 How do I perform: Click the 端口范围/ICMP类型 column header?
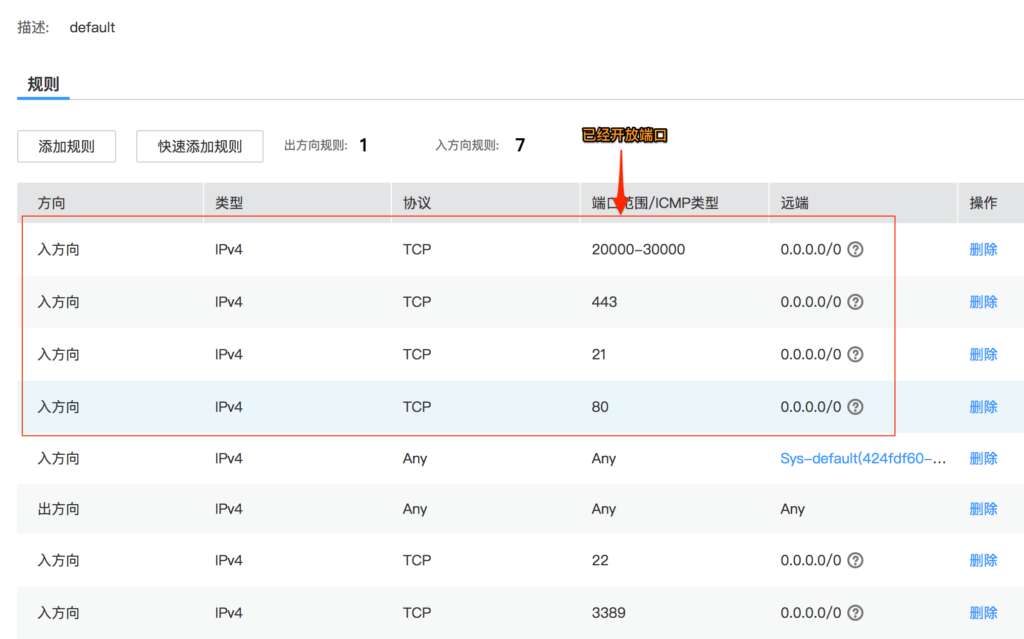point(654,203)
